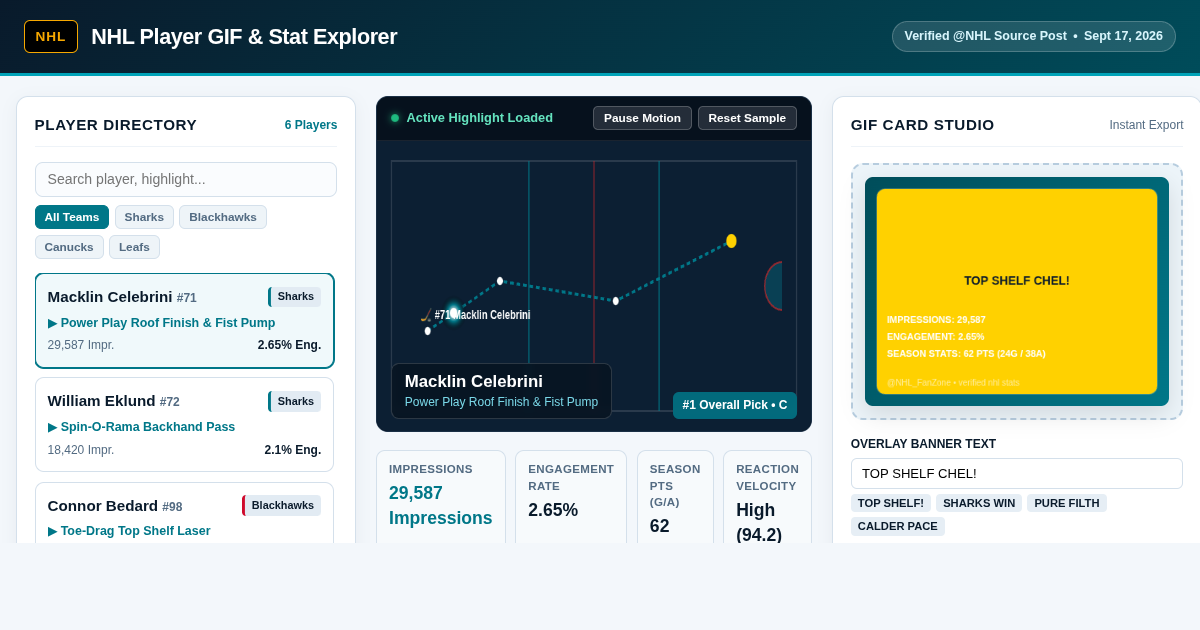Apply the CALDER PACE banner preset
Screen dimensions: 1200x630
click(x=898, y=526)
